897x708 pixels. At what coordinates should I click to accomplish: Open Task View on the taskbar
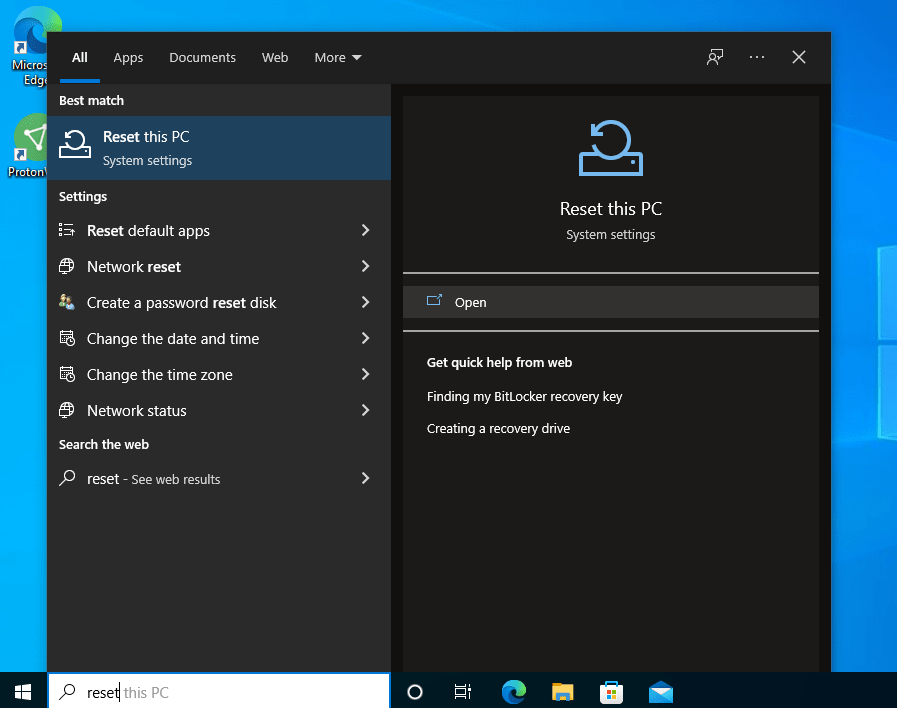pyautogui.click(x=463, y=691)
